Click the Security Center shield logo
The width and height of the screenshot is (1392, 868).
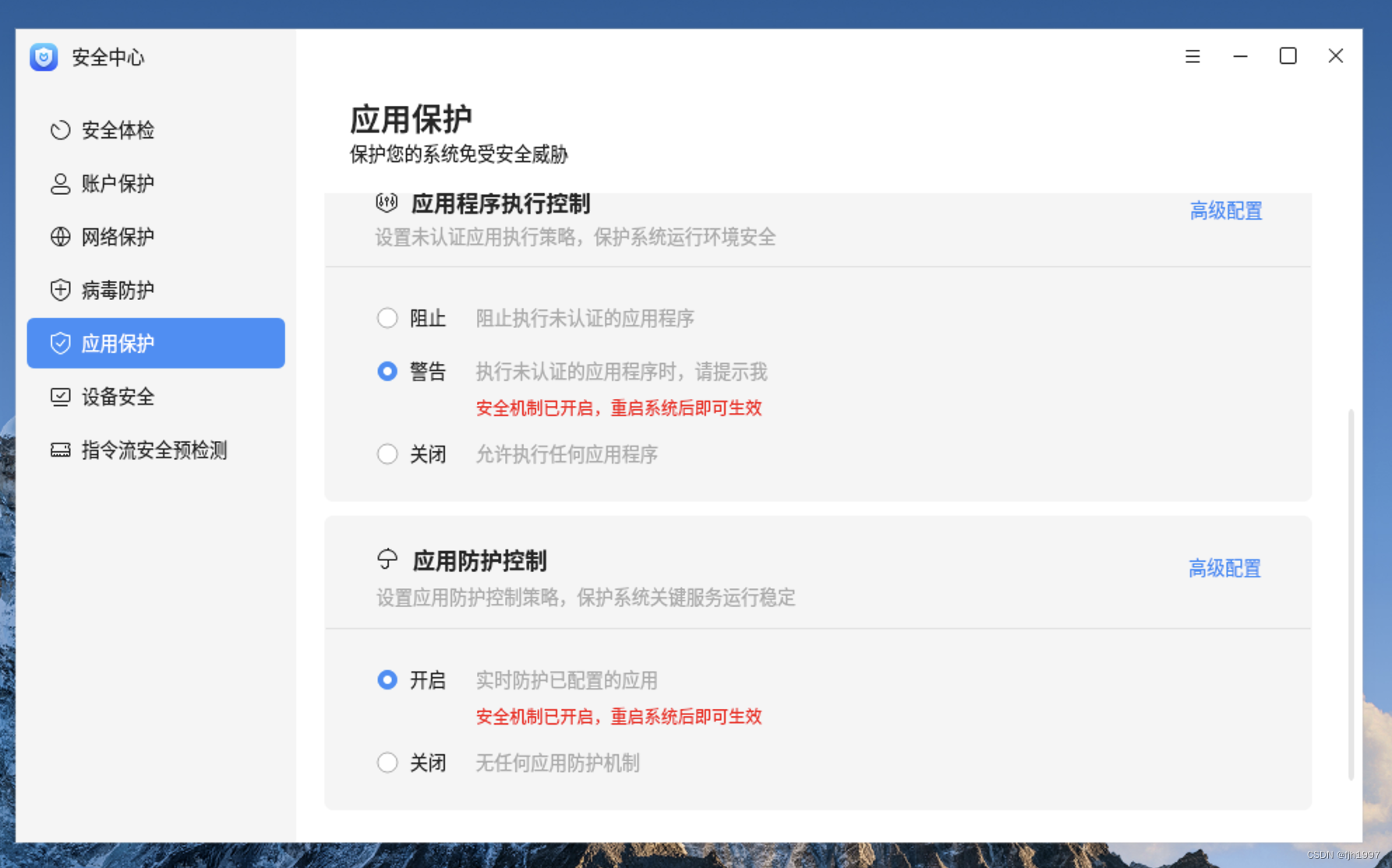(44, 57)
